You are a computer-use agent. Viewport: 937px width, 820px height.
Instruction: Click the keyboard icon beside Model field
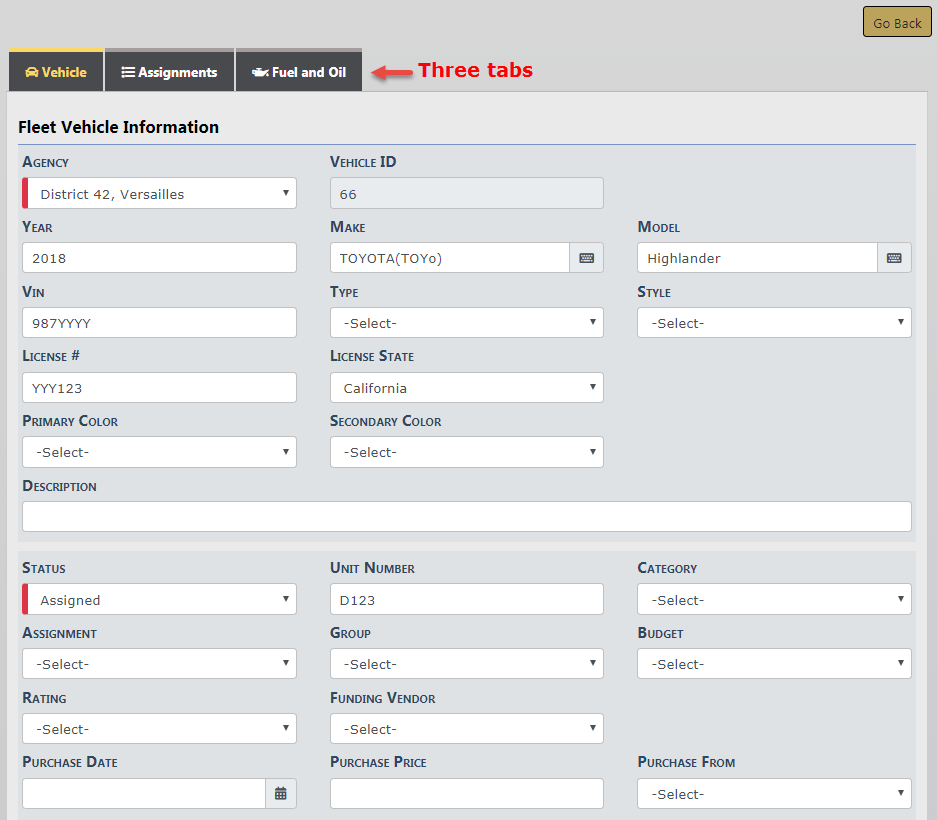tap(894, 258)
